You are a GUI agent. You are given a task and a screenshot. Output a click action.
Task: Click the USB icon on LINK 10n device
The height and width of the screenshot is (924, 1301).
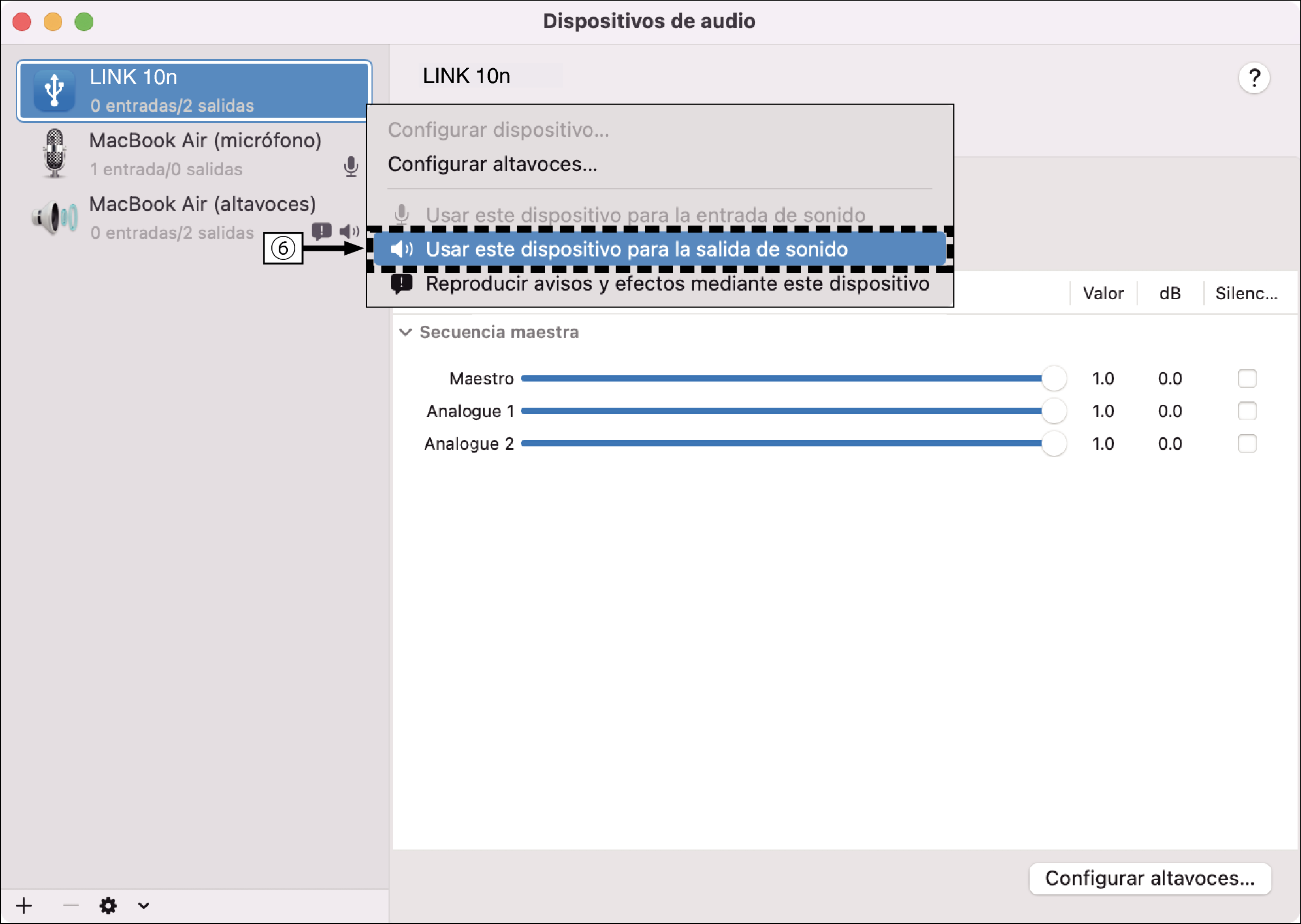pyautogui.click(x=53, y=90)
